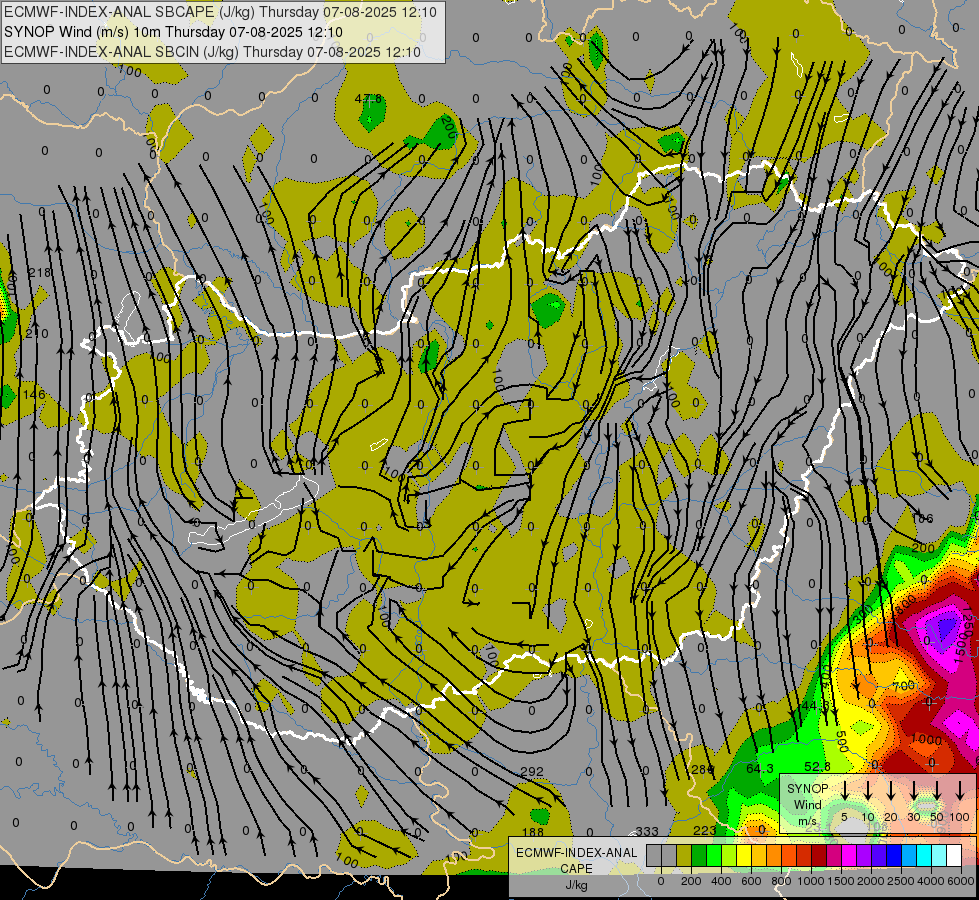Click the 600 legend tick label
Viewport: 979px width, 900px height.
751,881
